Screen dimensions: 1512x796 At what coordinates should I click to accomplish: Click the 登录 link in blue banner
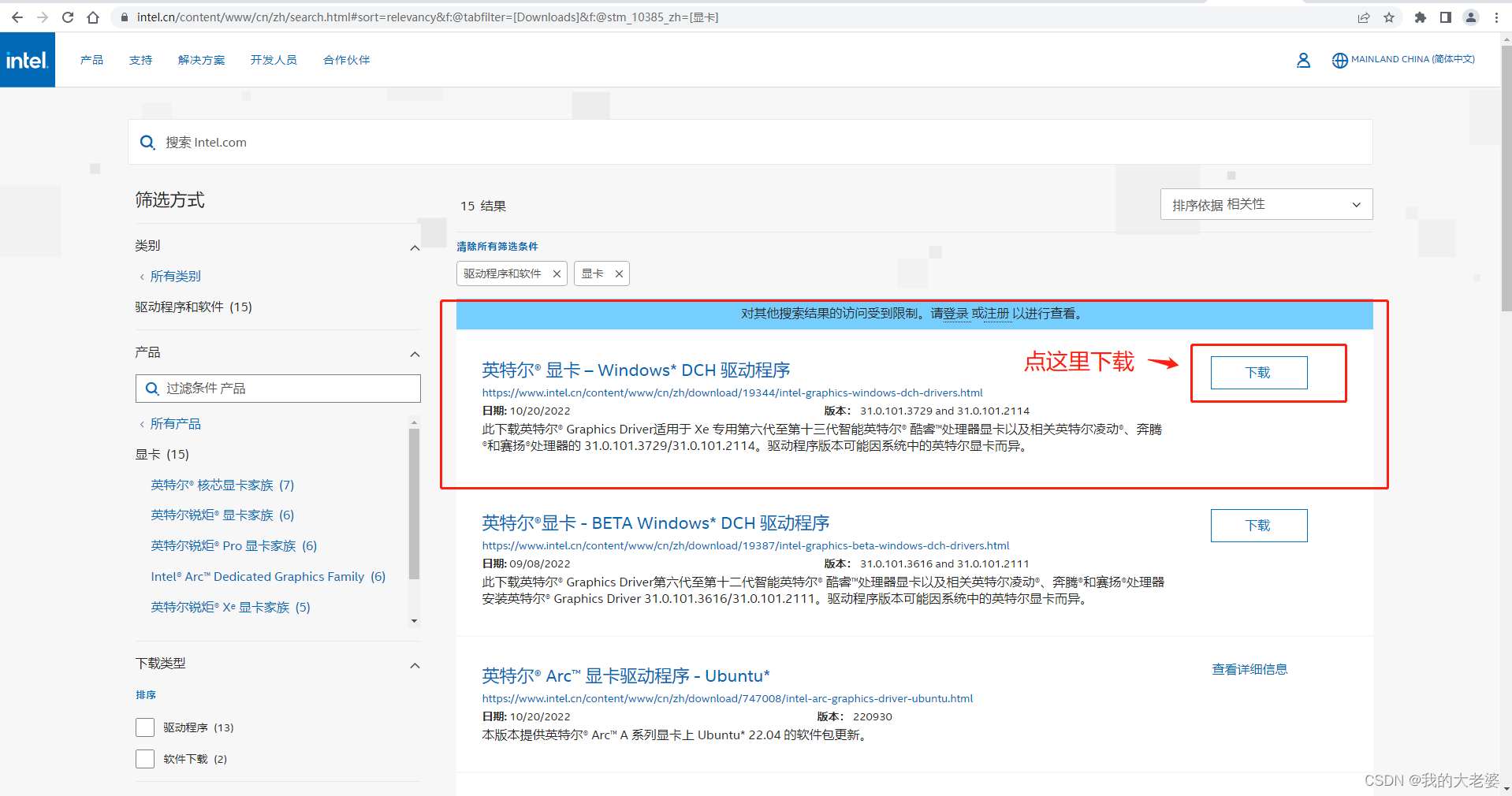pos(956,314)
